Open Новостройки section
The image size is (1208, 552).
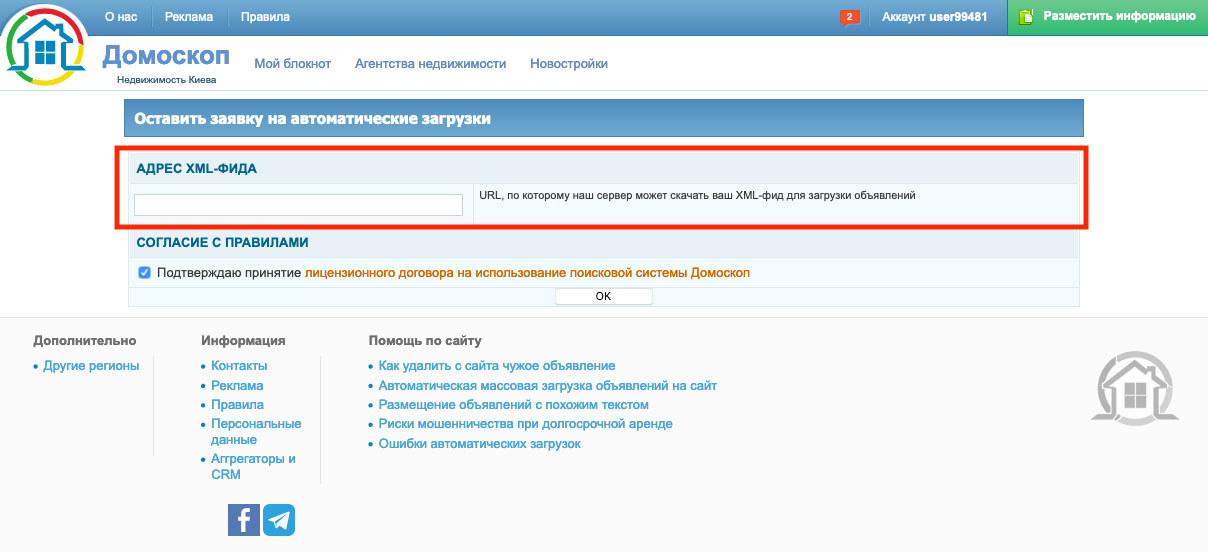tap(569, 63)
